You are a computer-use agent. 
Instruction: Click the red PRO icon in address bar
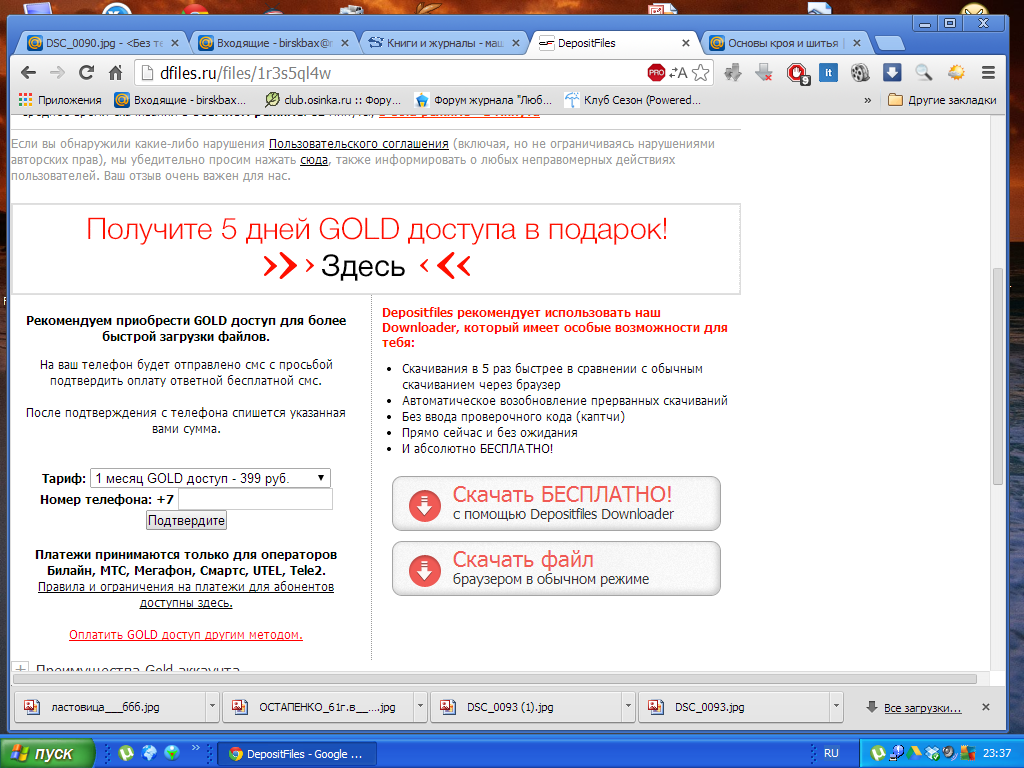656,72
